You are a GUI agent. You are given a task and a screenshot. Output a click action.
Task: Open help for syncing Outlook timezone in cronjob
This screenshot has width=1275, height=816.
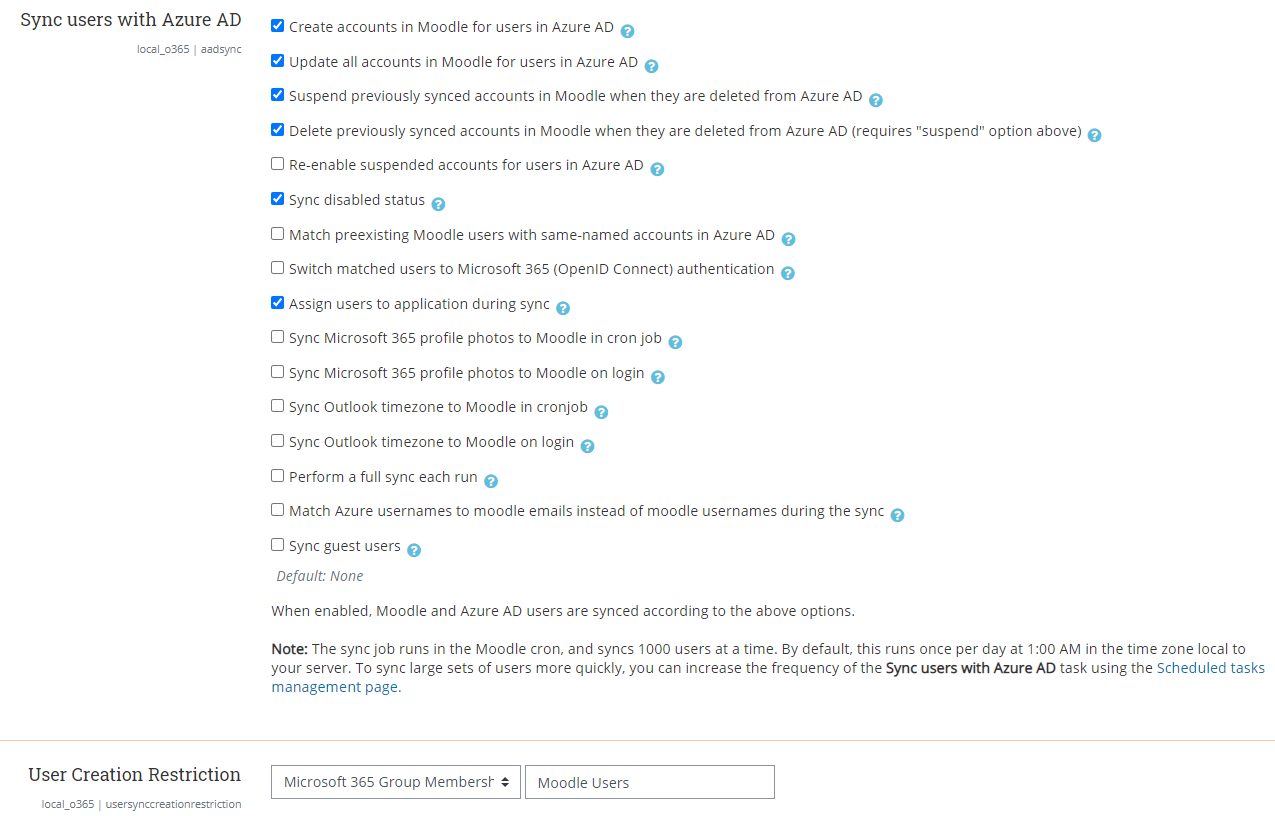(x=601, y=411)
